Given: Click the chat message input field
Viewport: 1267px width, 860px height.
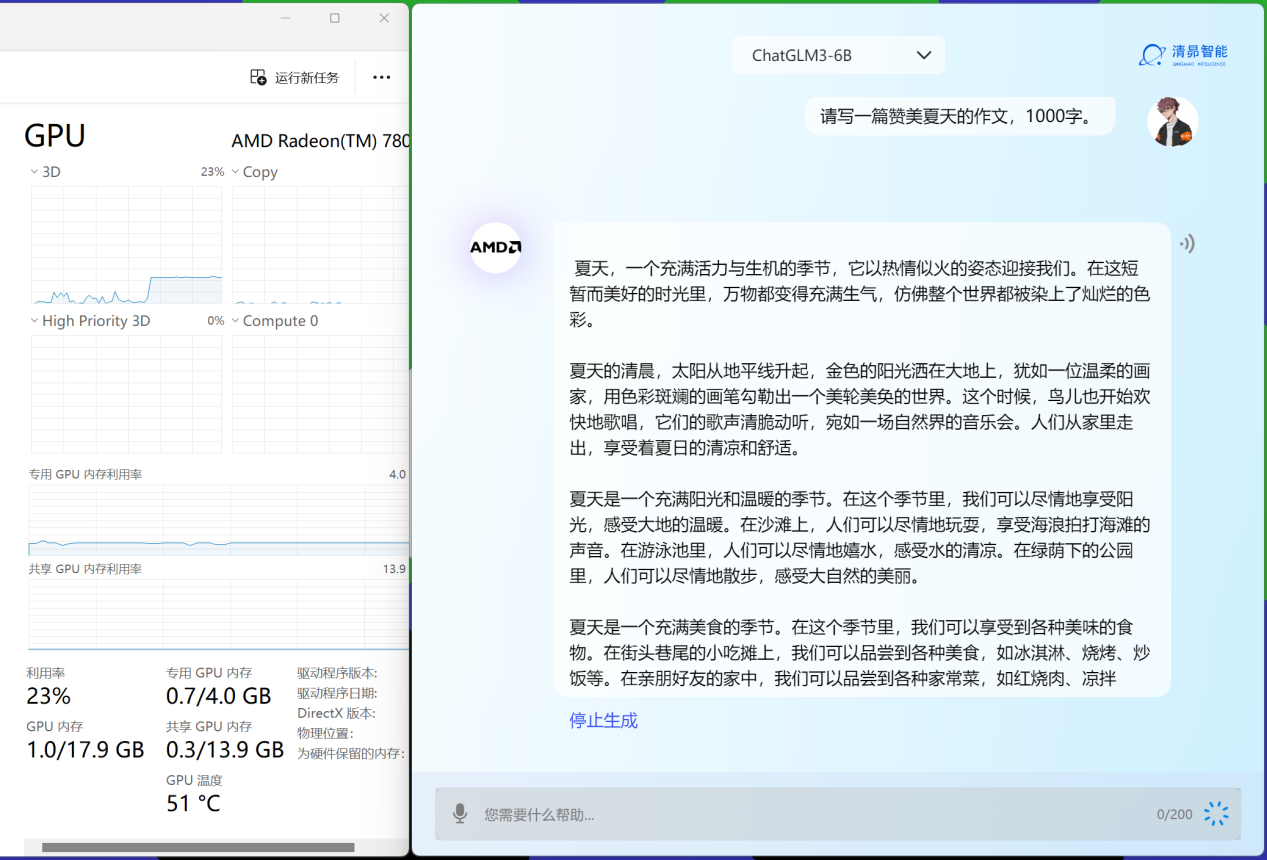Looking at the screenshot, I should (x=700, y=813).
